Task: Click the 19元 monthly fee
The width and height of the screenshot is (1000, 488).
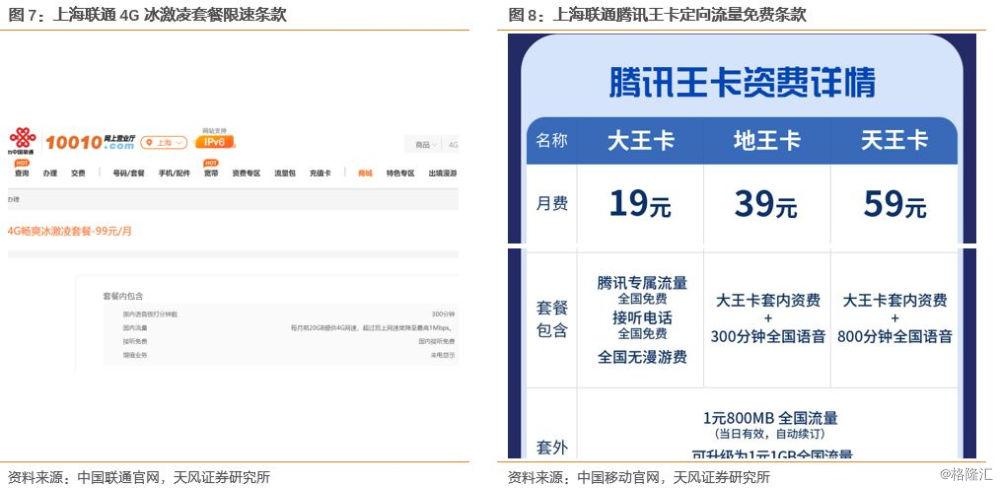Action: 640,204
